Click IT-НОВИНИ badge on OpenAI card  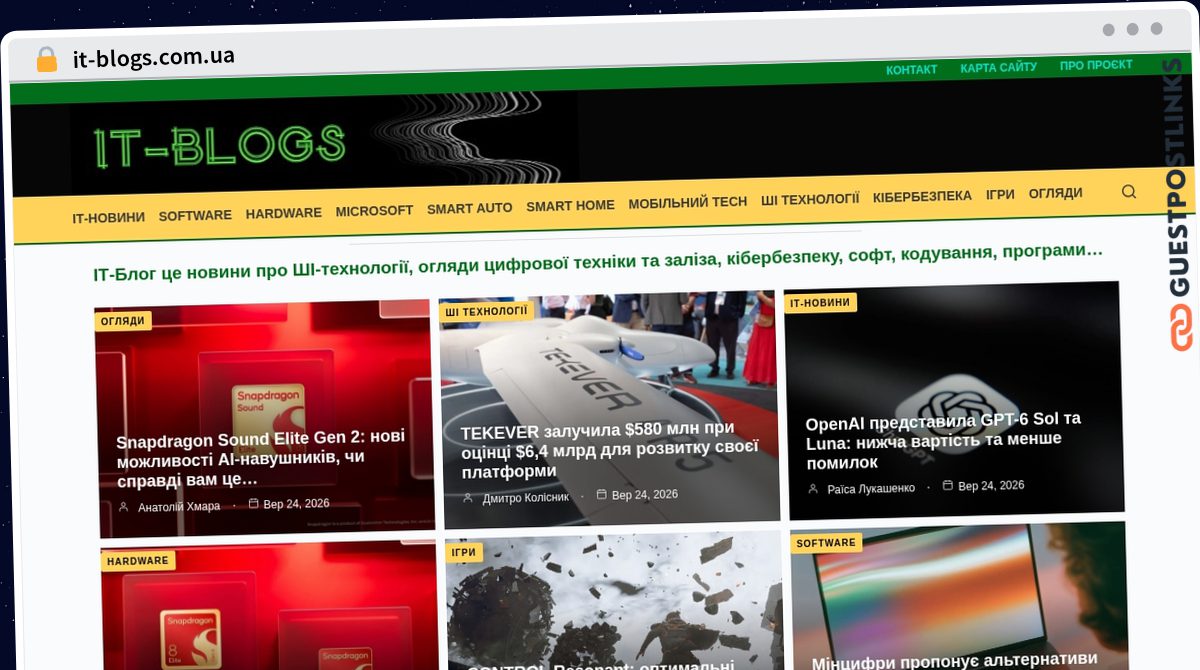pyautogui.click(x=820, y=303)
